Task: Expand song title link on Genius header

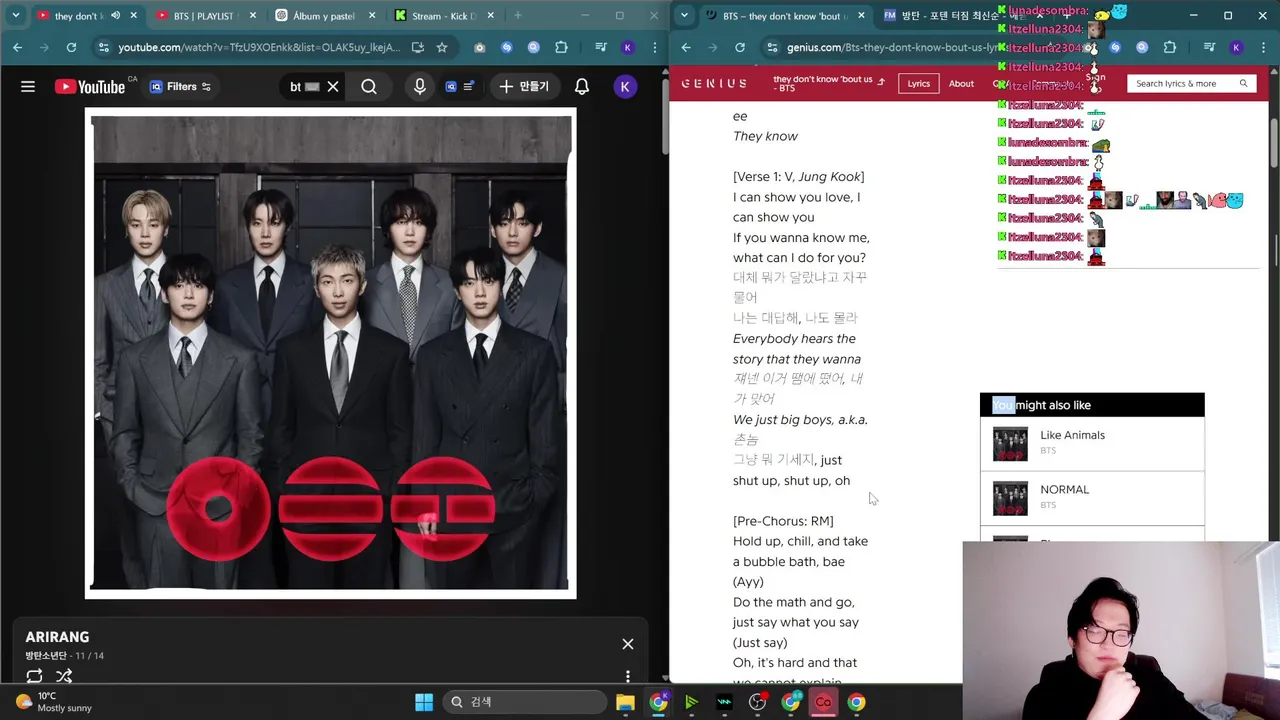Action: (x=829, y=82)
